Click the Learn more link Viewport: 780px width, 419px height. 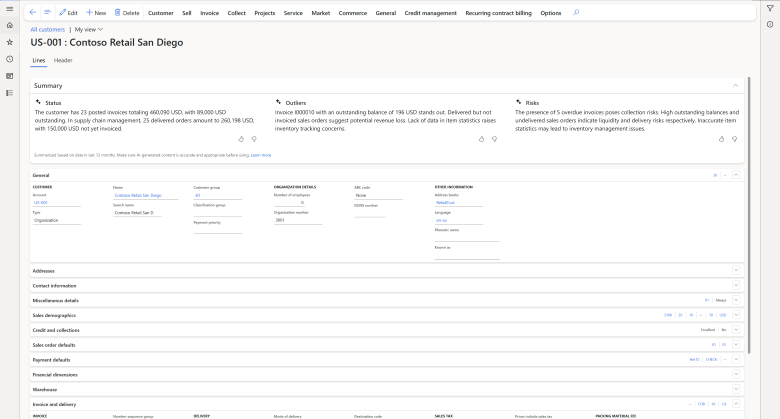click(x=261, y=155)
